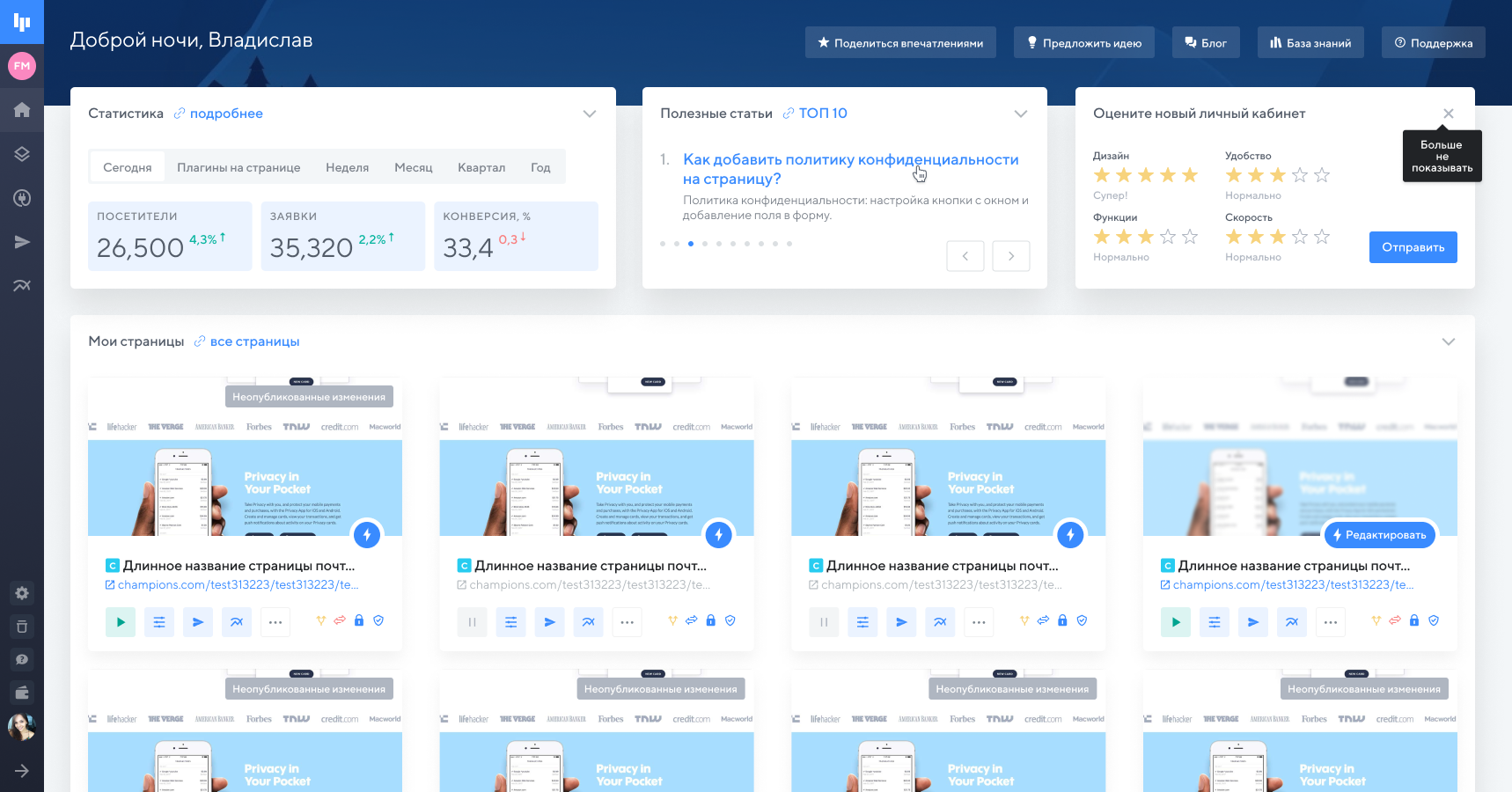The height and width of the screenshot is (792, 1512).
Task: Switch to the Неделя statistics tab
Action: click(347, 167)
